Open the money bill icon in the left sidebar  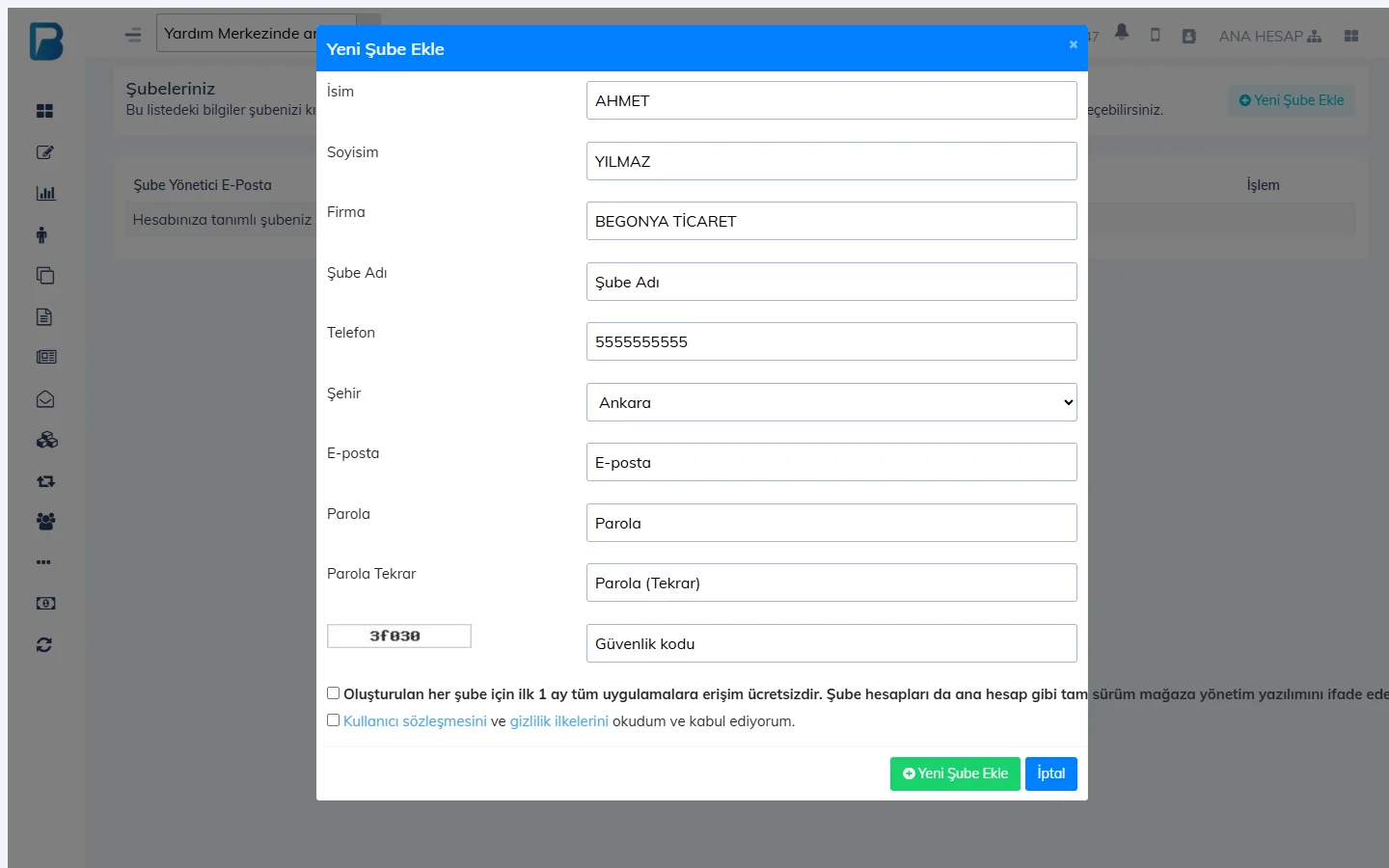(x=45, y=603)
